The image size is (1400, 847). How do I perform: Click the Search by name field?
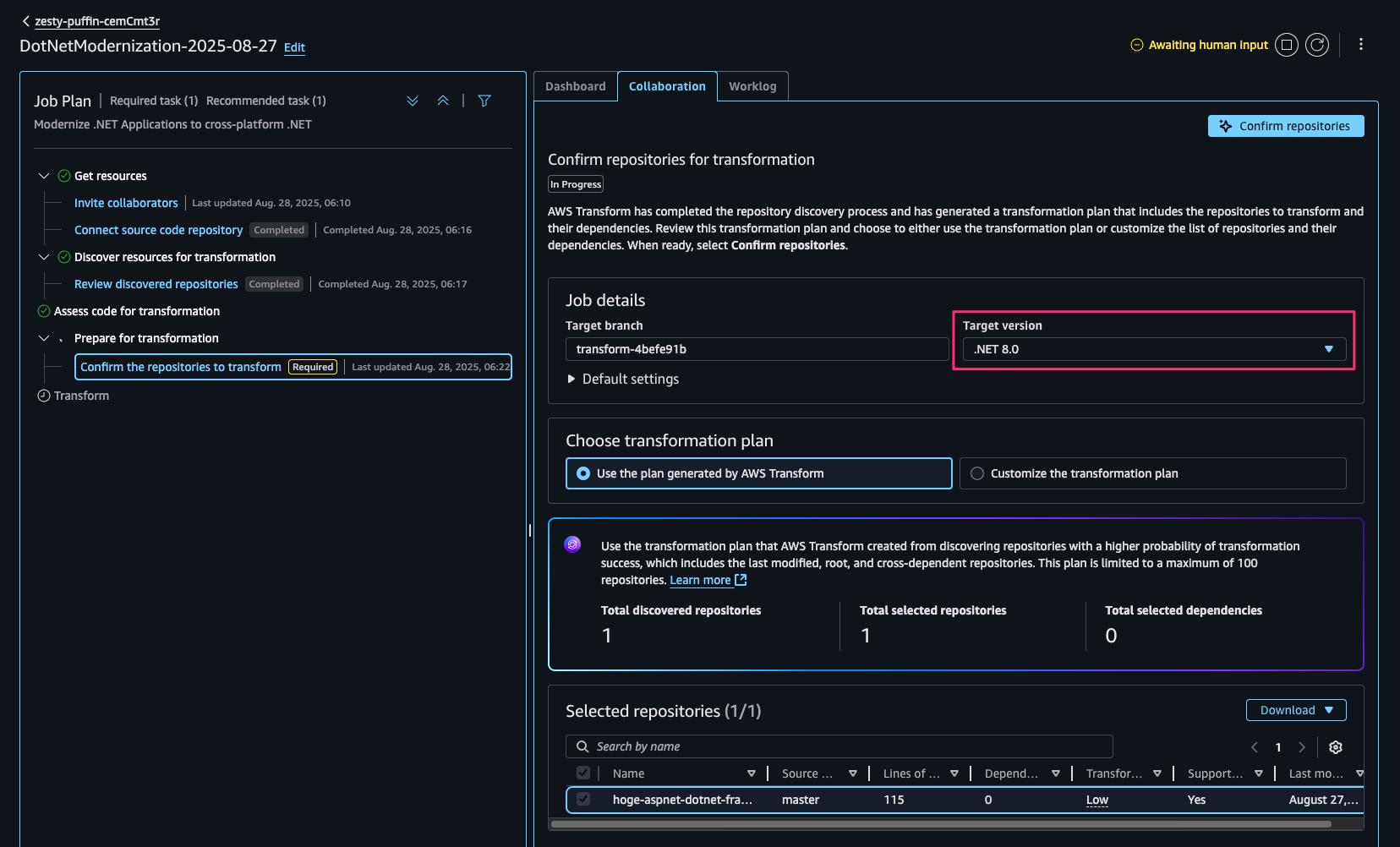pos(839,746)
